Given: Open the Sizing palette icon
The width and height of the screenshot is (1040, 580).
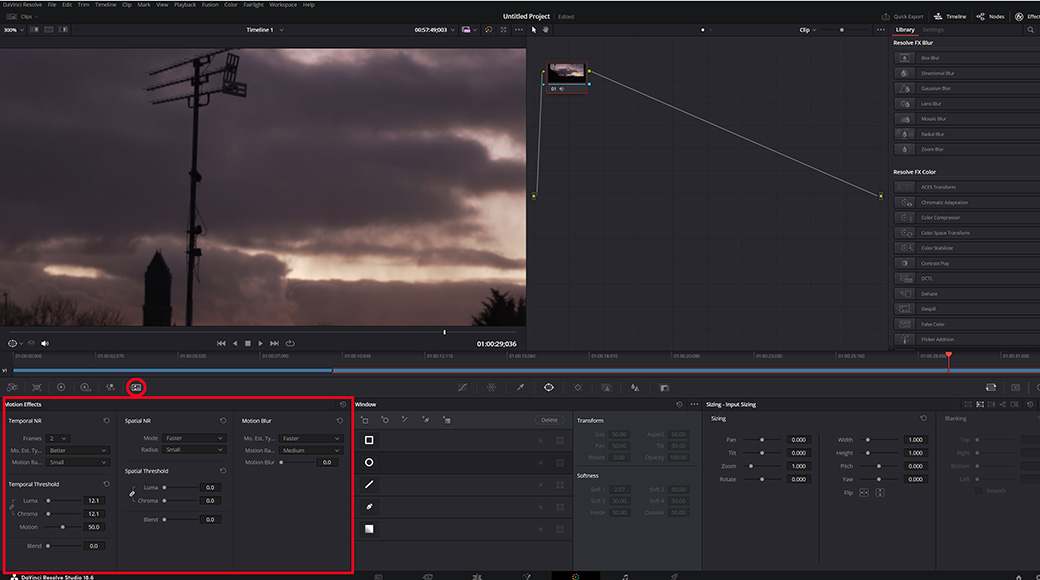Looking at the screenshot, I should pyautogui.click(x=991, y=388).
